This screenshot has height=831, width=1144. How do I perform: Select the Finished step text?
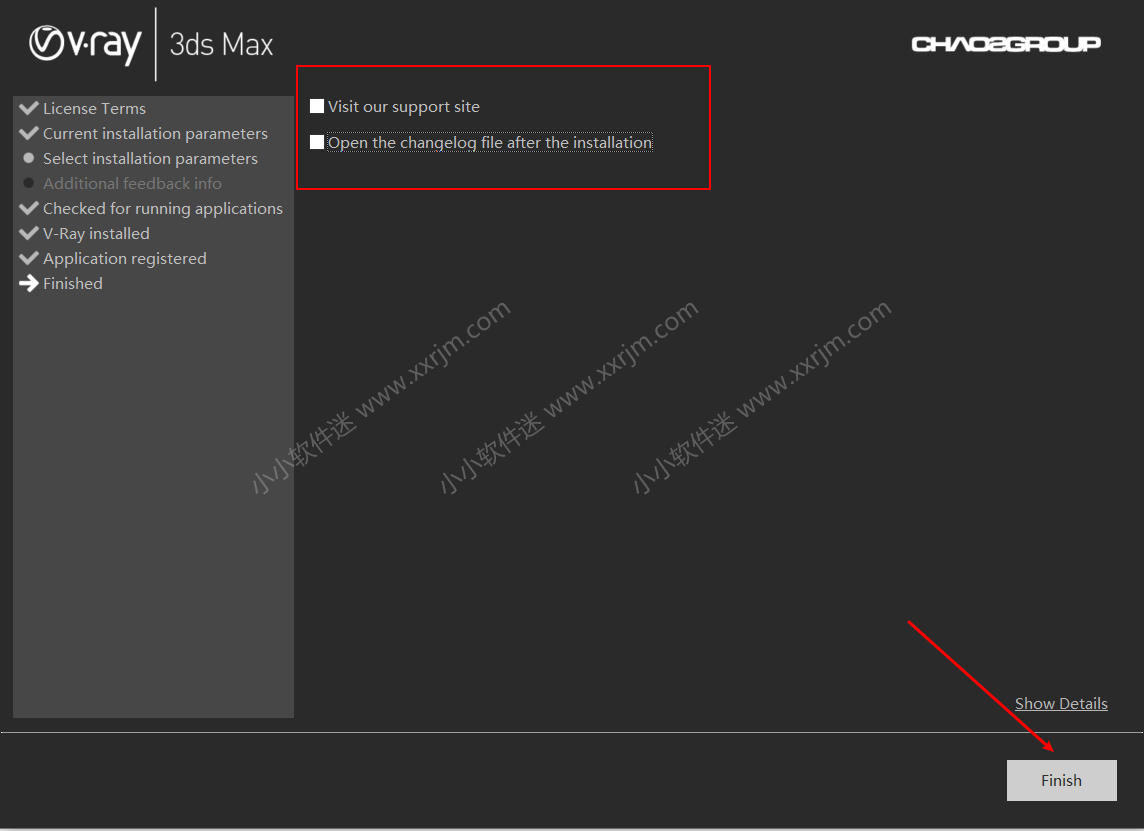73,283
